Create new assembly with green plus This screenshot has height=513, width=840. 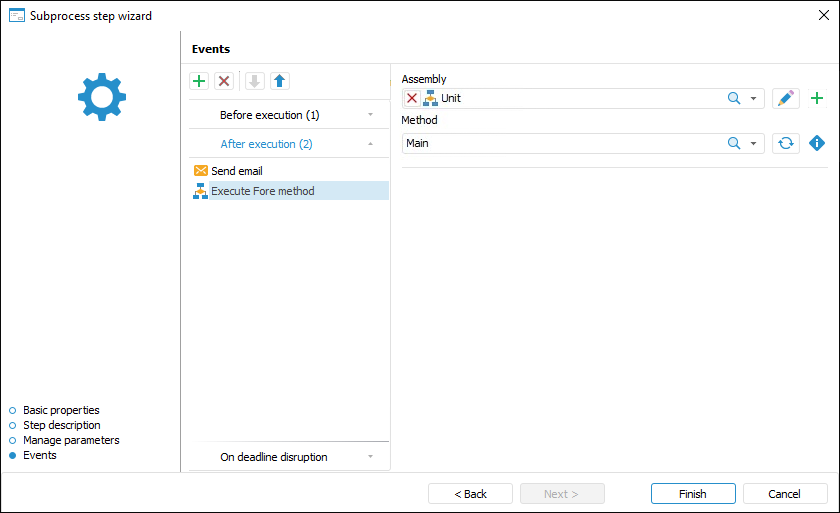click(x=817, y=98)
